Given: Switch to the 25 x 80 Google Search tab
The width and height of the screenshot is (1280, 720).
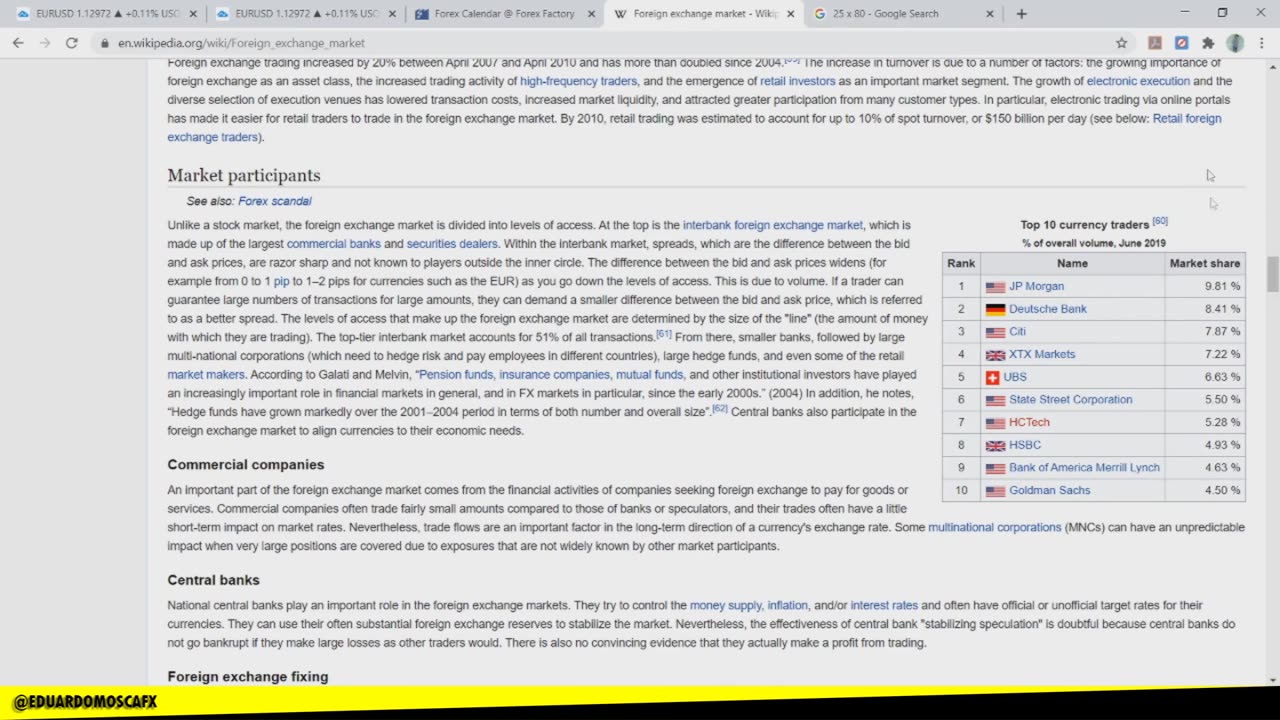Looking at the screenshot, I should 904,14.
